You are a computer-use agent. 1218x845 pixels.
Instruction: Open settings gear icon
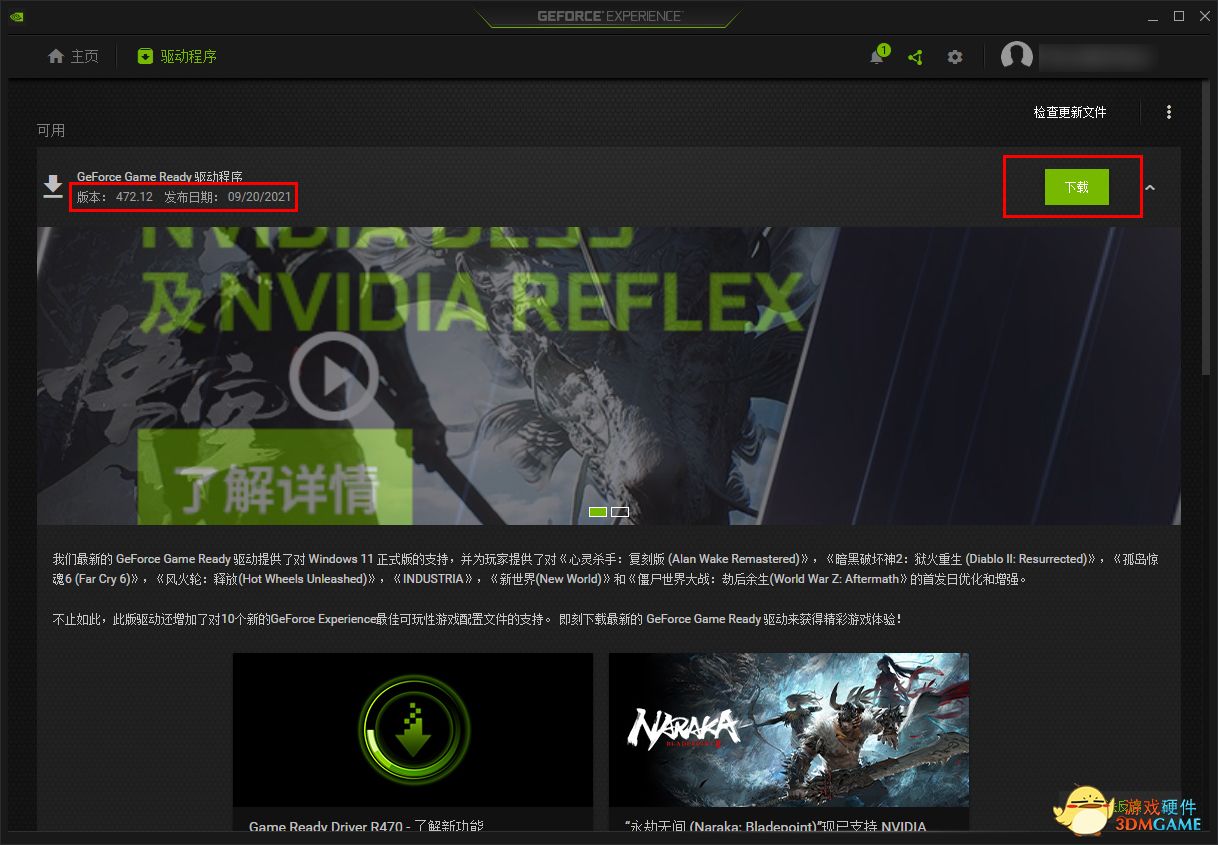[x=955, y=57]
